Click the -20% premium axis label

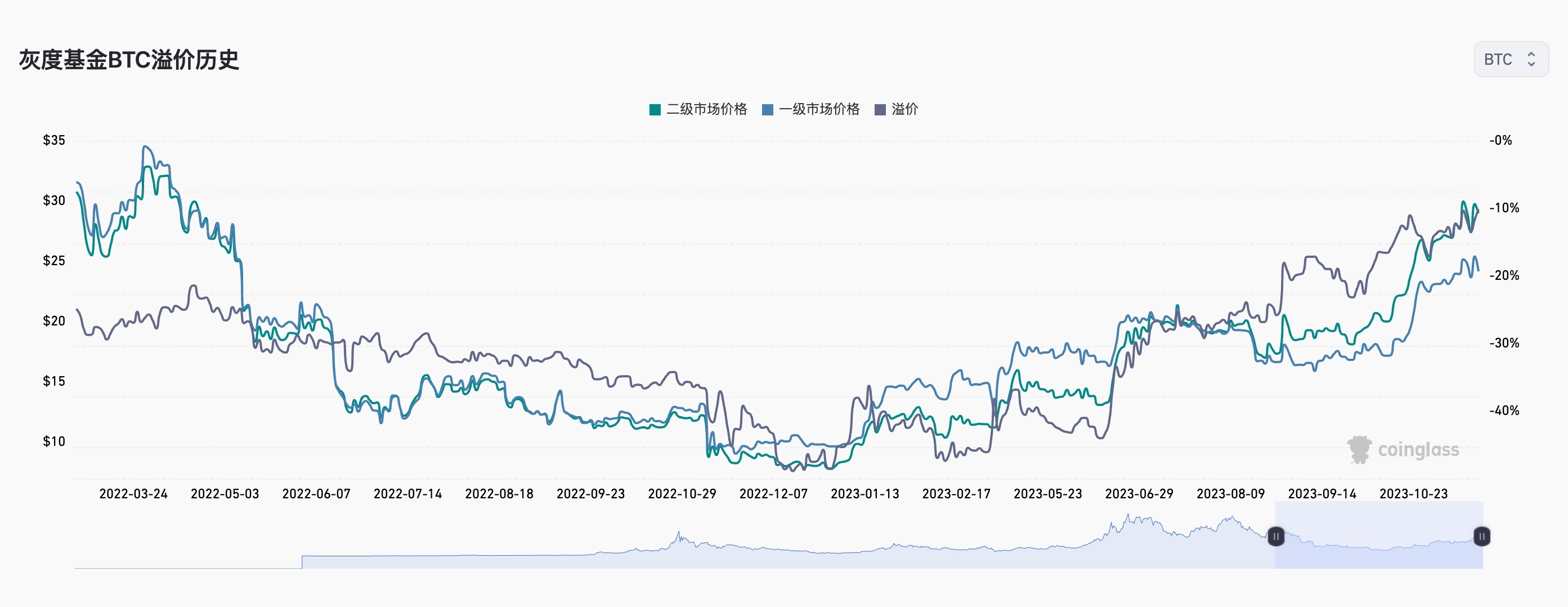point(1504,275)
